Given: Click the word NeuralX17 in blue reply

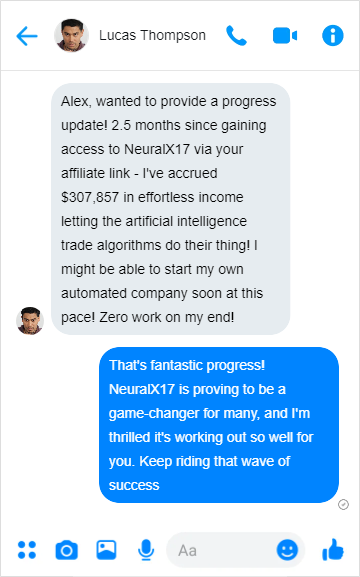Looking at the screenshot, I should pos(142,389).
